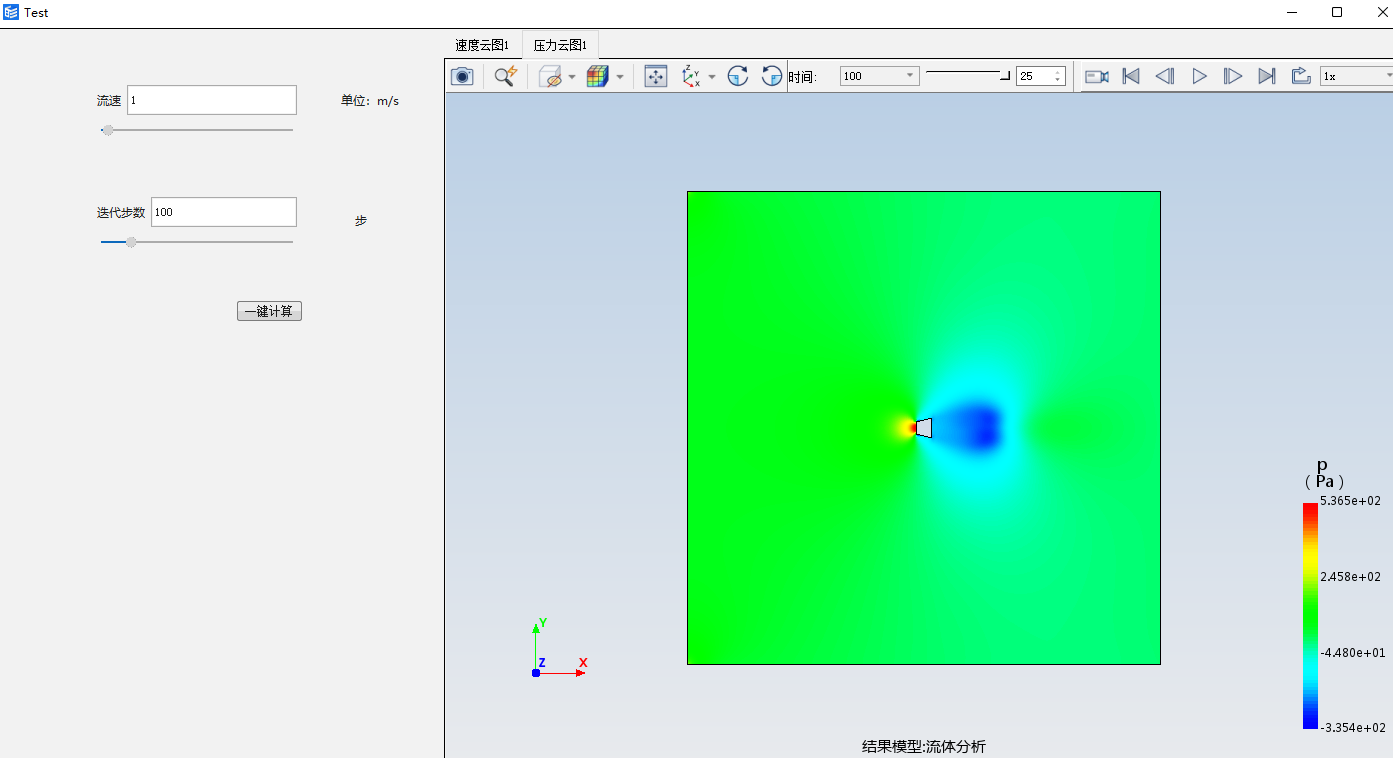The height and width of the screenshot is (758, 1393).
Task: Expand the colored cube options arrow
Action: [619, 77]
